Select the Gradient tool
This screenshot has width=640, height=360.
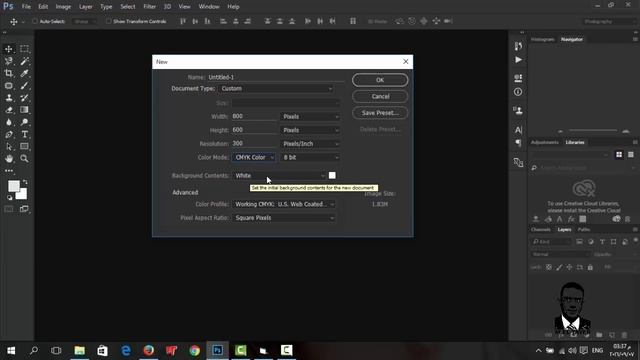point(24,110)
